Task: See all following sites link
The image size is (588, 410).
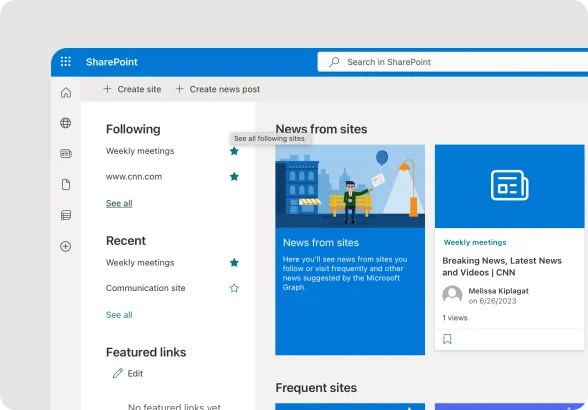Action: coord(119,203)
